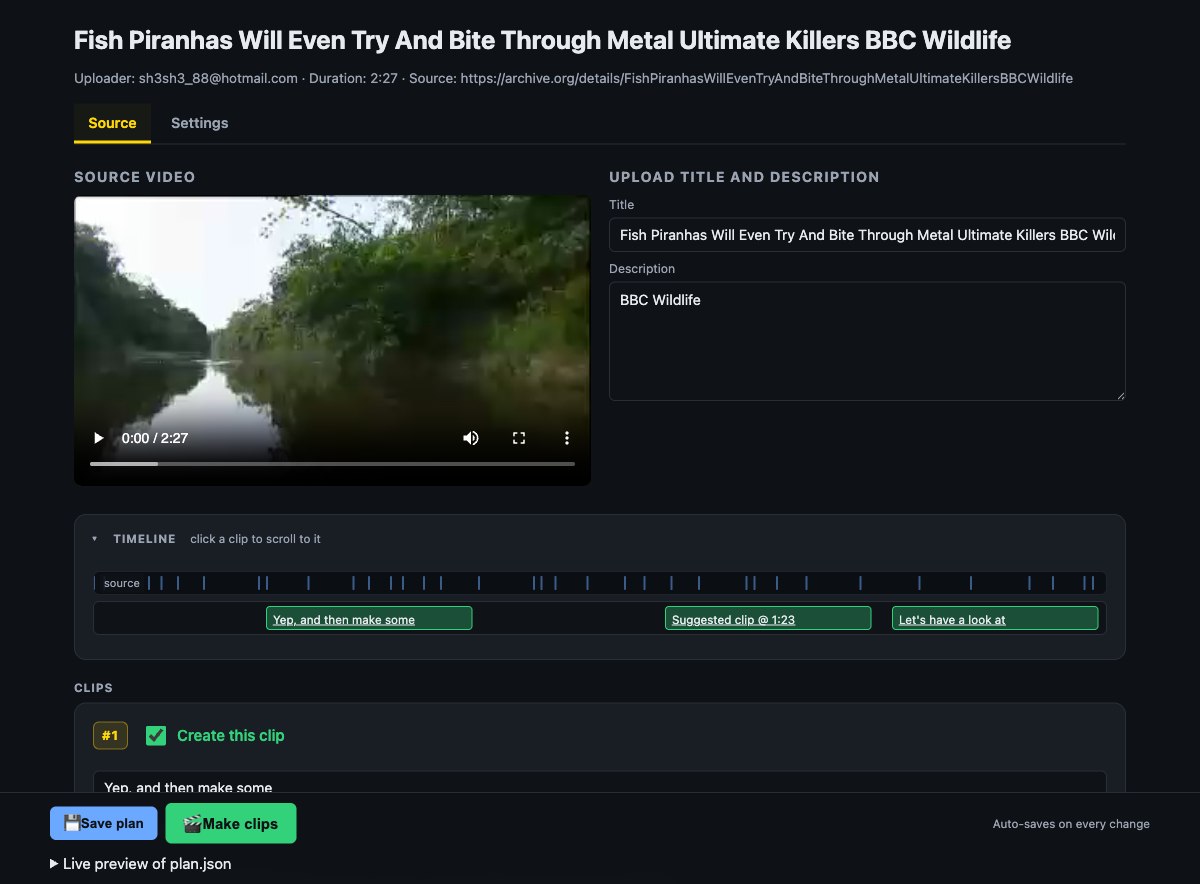Click the CLIPS section heading
1200x884 pixels.
(93, 688)
